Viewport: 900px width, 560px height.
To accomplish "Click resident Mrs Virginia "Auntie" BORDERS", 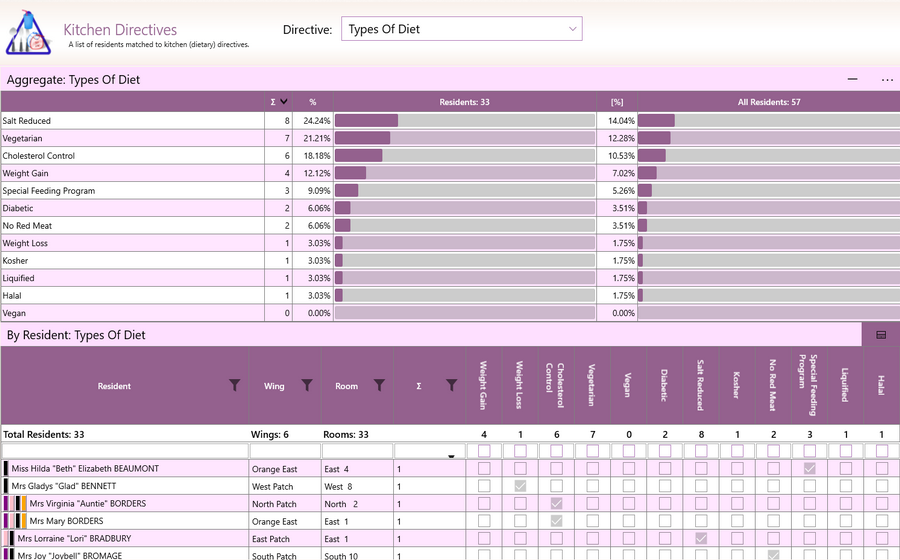I will pos(88,504).
